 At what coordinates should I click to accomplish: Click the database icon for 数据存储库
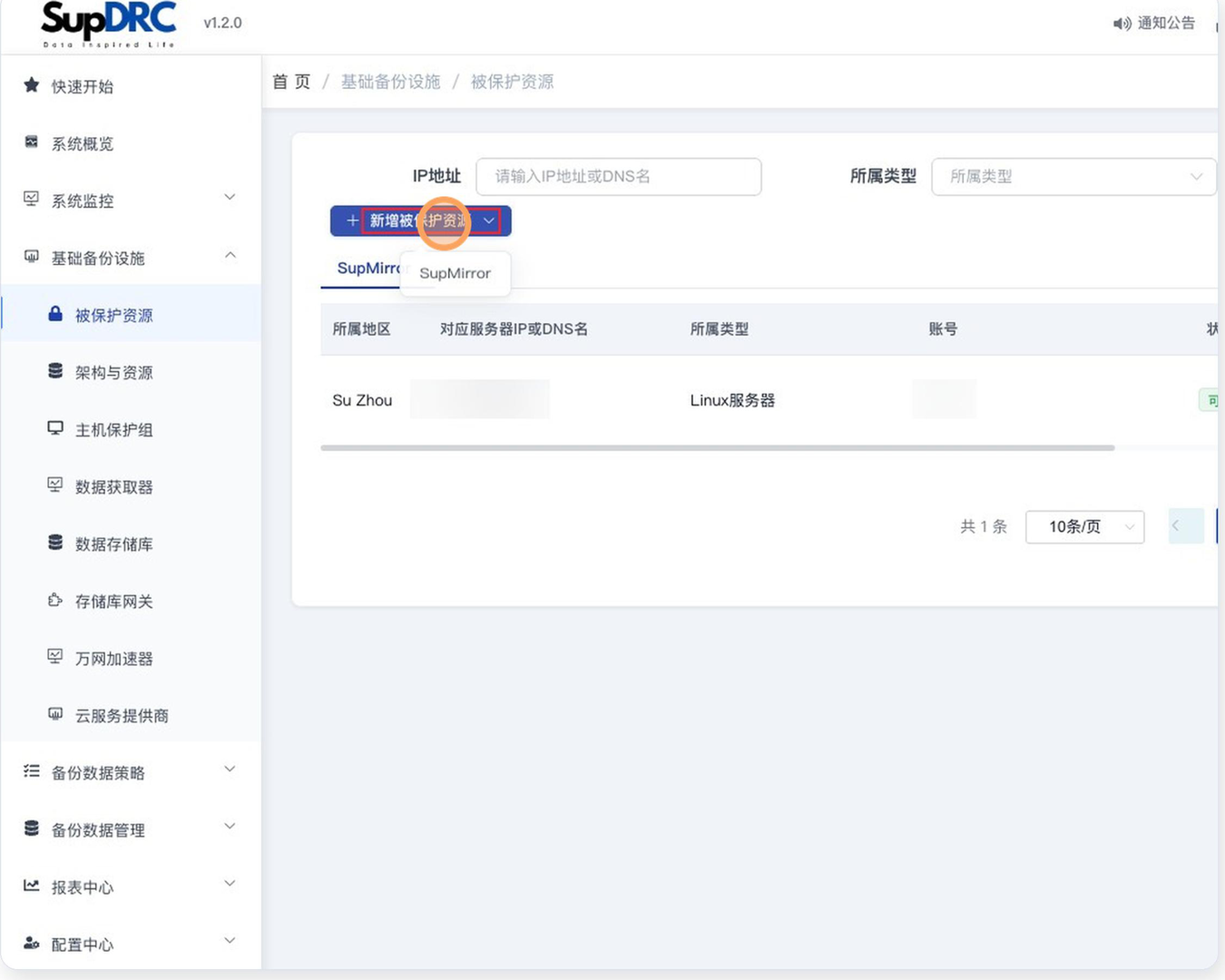coord(55,543)
